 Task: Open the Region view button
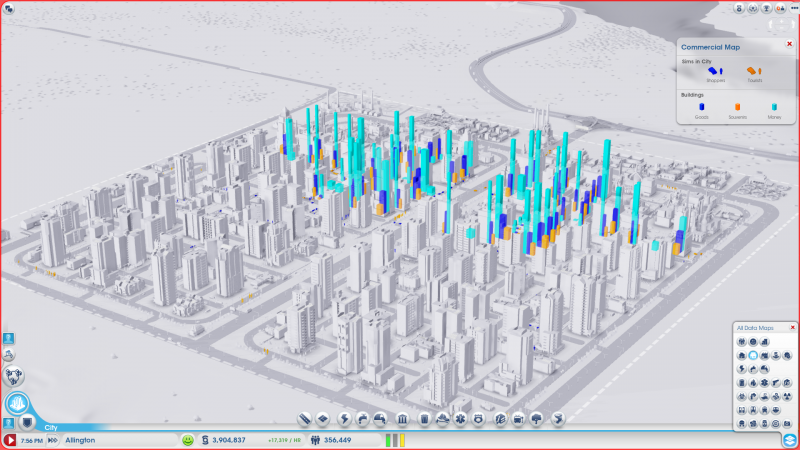click(13, 377)
